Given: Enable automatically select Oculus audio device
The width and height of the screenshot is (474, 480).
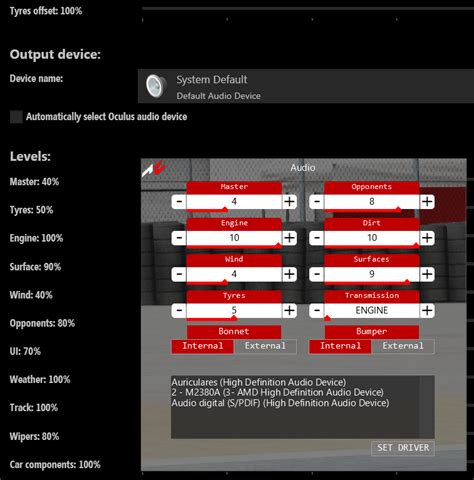Looking at the screenshot, I should (x=16, y=117).
